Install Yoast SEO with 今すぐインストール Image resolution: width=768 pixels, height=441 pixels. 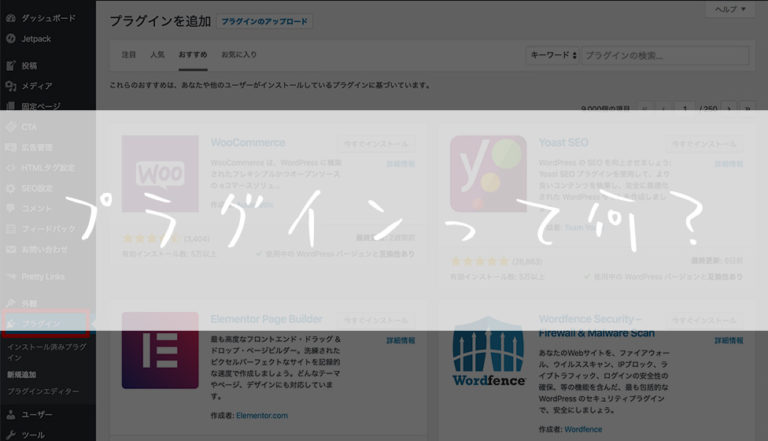point(704,144)
